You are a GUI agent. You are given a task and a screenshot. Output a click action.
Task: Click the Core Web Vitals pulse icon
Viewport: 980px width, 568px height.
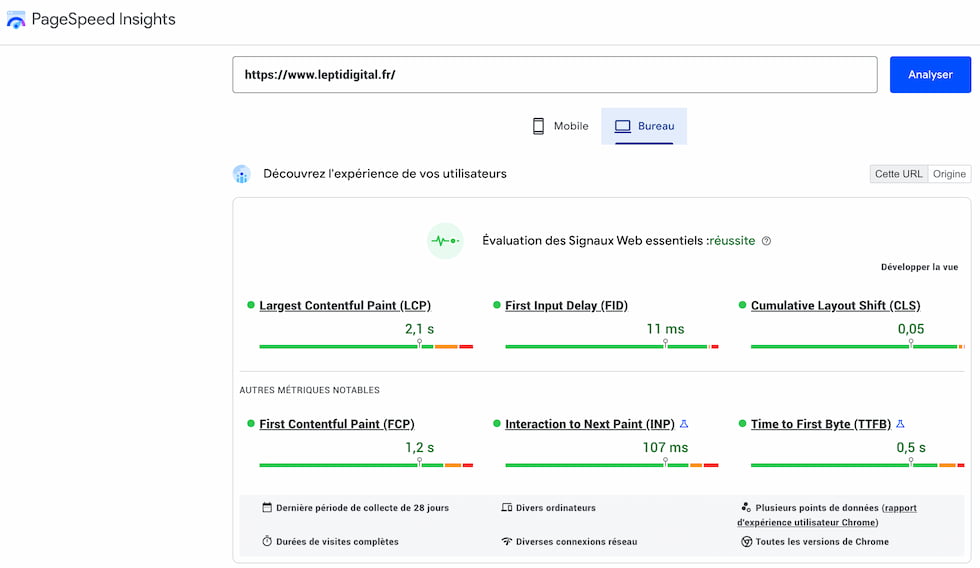pos(445,241)
